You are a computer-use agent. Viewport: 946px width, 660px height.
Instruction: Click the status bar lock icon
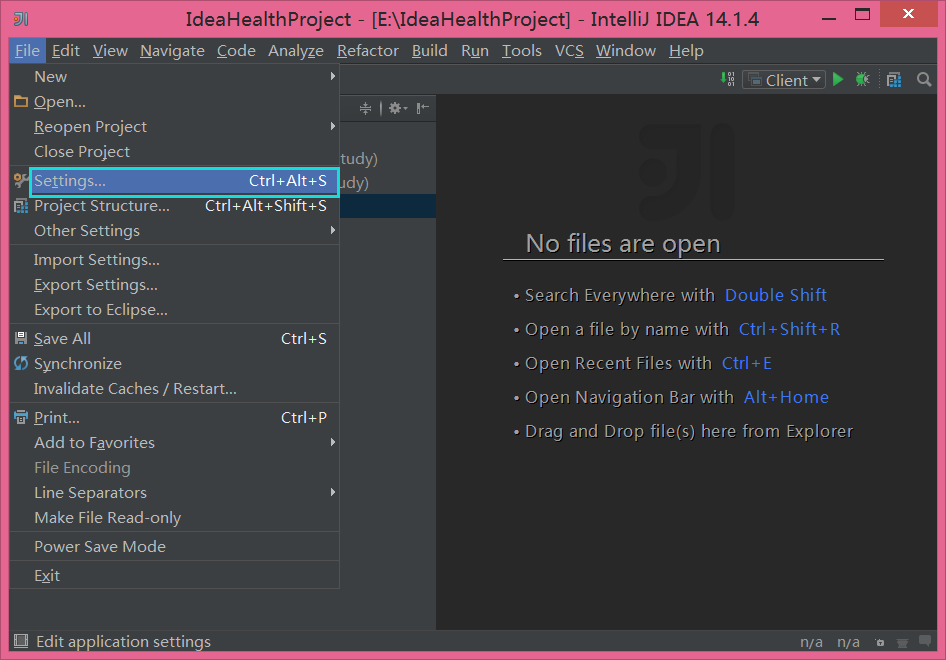click(879, 642)
